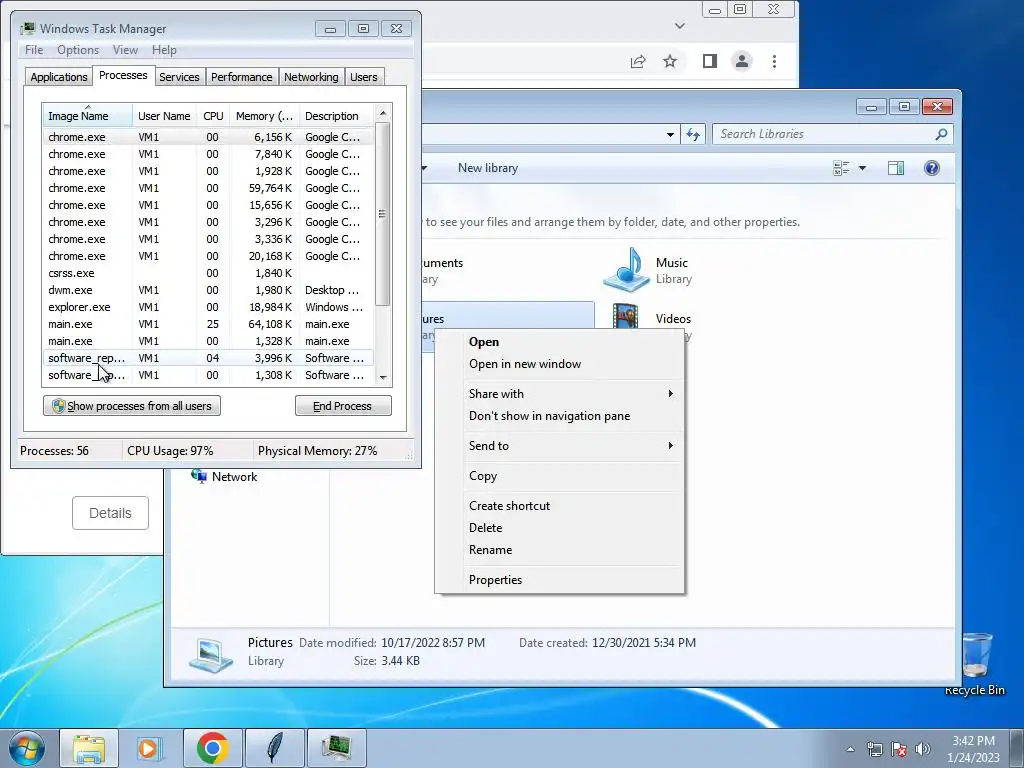Toggle the Explorer preview pane icon
This screenshot has width=1024, height=768.
[896, 168]
